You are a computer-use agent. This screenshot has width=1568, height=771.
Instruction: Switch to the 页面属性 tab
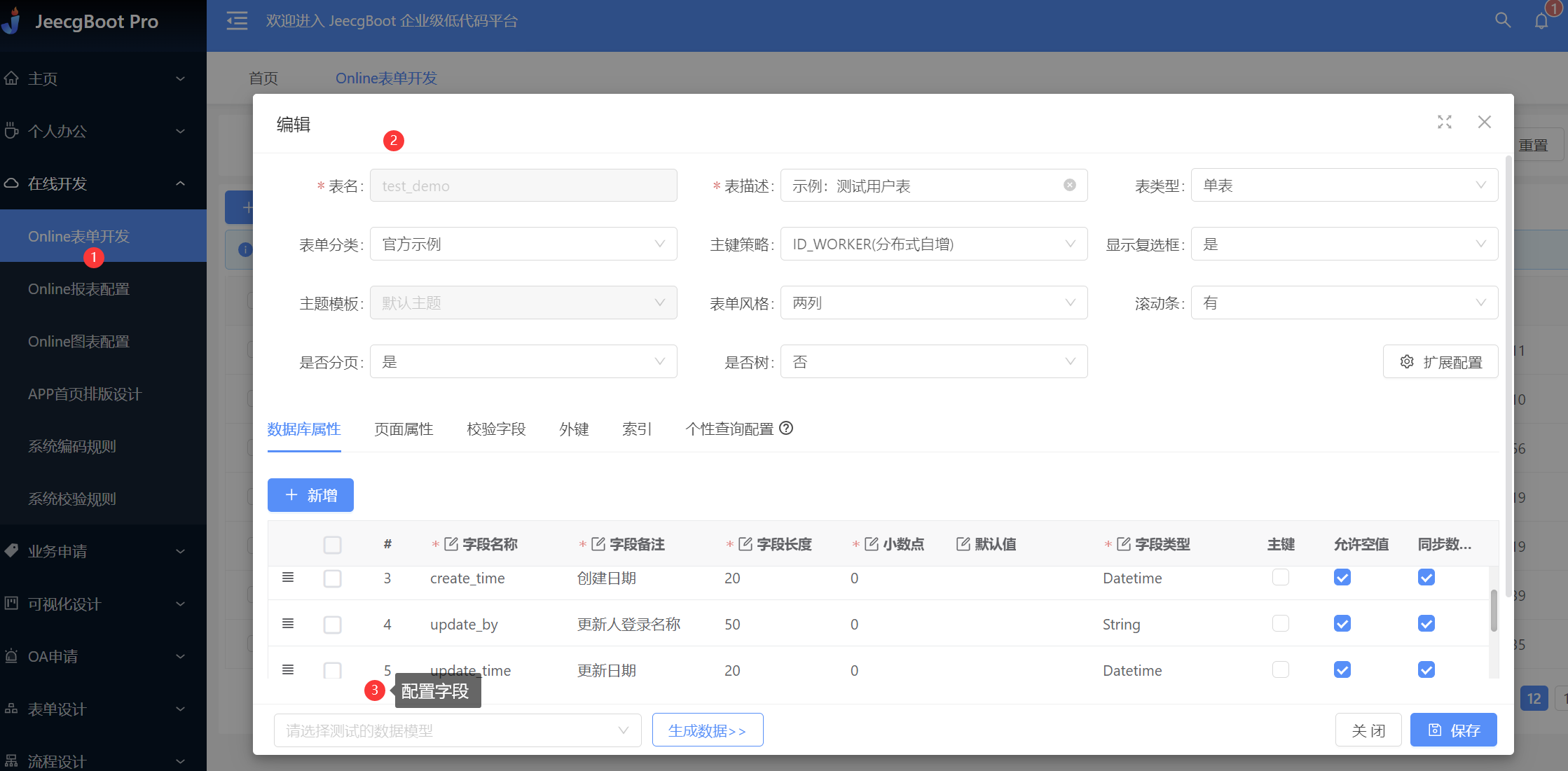pyautogui.click(x=404, y=429)
